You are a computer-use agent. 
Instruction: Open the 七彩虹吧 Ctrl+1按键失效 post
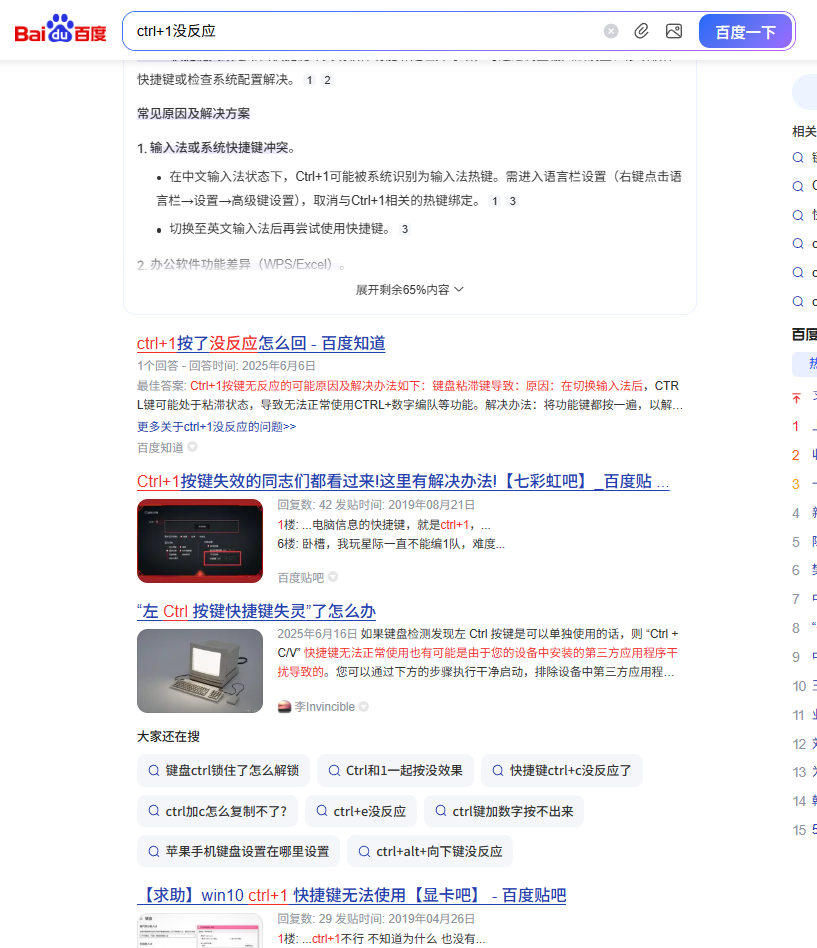[x=402, y=481]
